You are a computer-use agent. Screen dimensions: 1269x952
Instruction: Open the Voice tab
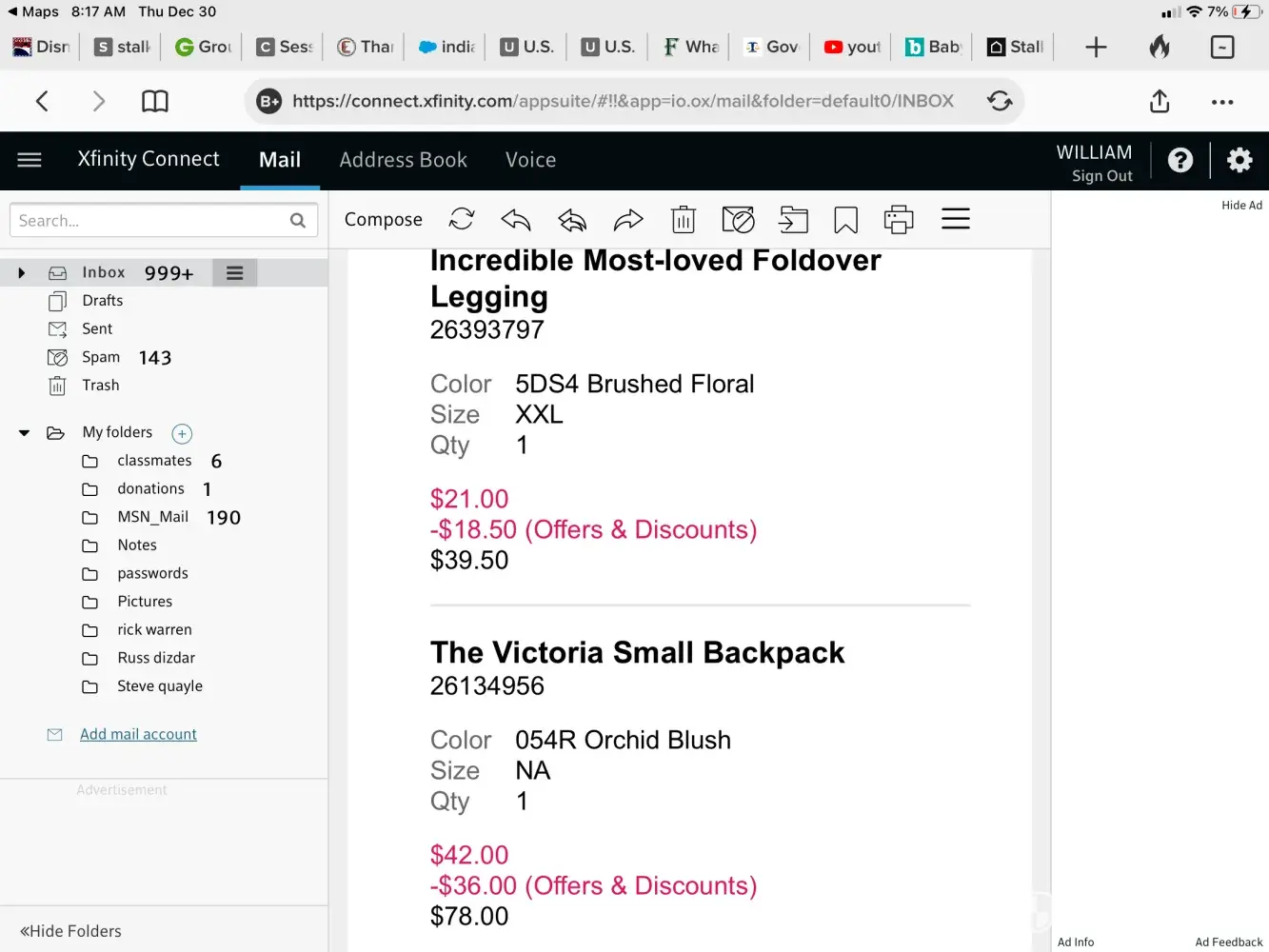coord(530,160)
